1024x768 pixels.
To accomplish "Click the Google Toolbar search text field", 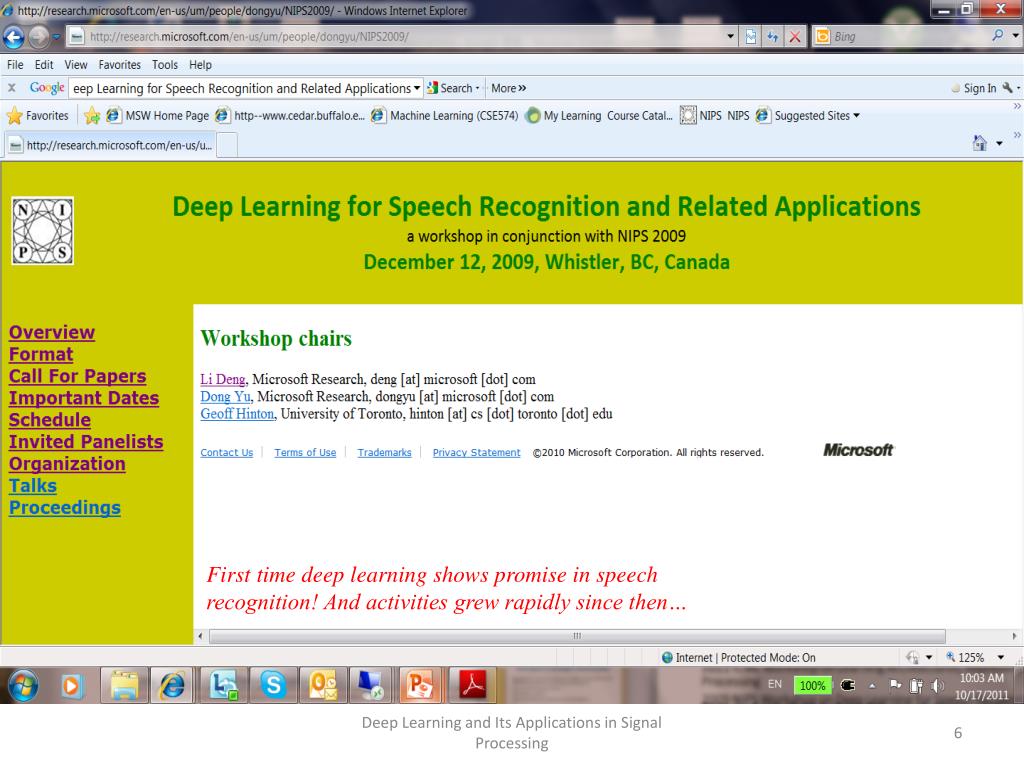I will click(x=241, y=88).
